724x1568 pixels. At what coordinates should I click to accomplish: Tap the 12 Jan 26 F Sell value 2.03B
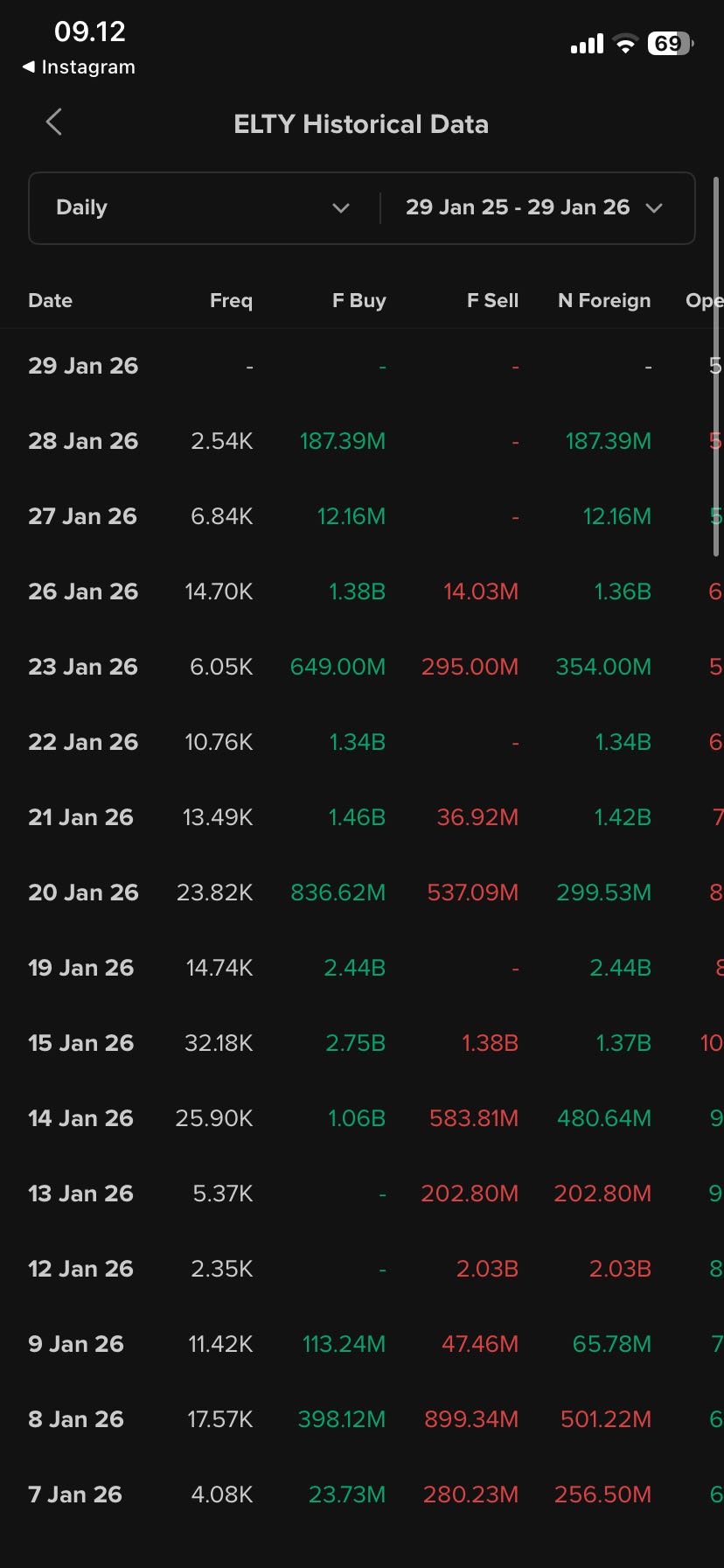point(487,1269)
